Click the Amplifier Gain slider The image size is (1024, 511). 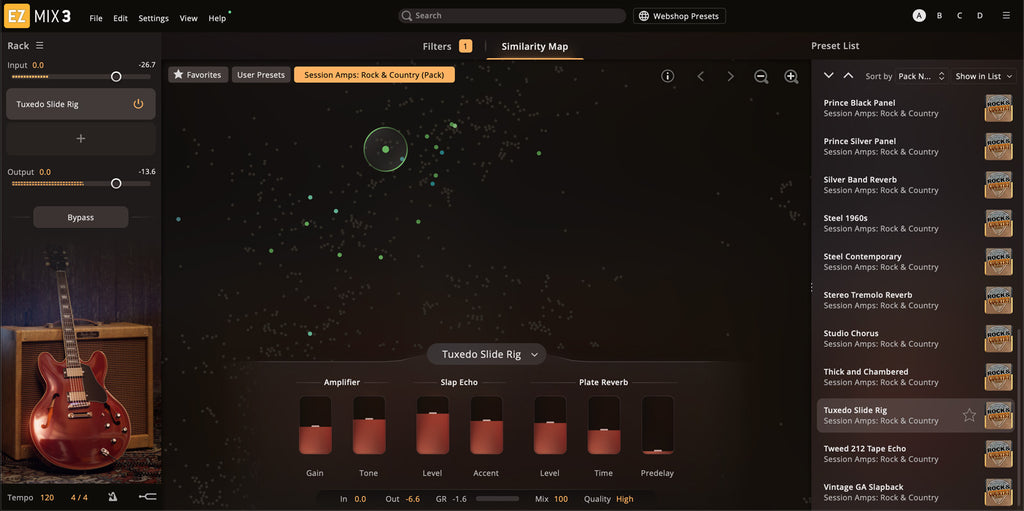click(315, 425)
